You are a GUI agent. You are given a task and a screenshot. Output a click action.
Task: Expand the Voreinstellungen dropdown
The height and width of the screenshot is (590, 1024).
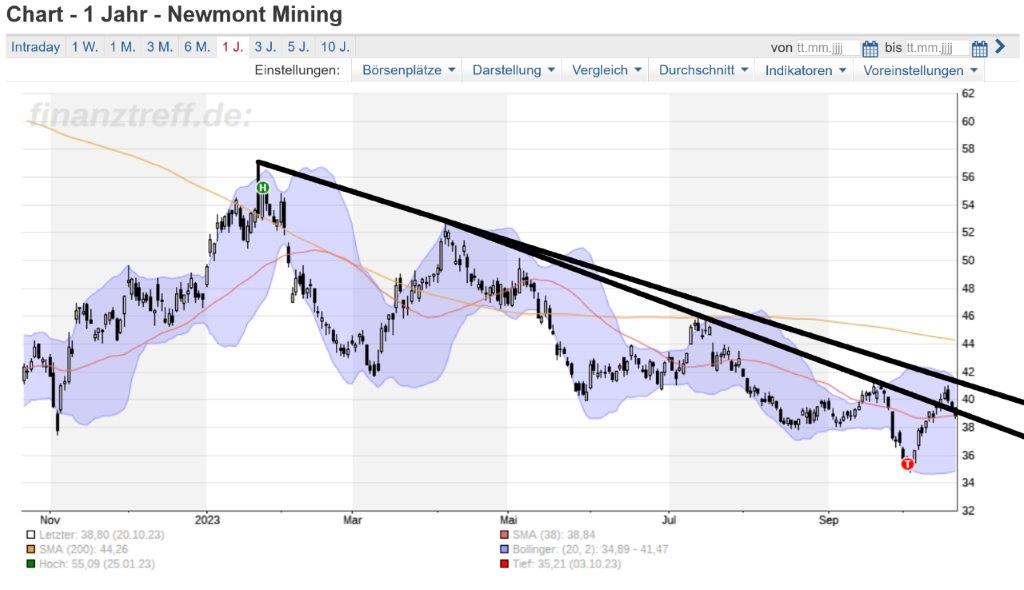coord(920,70)
